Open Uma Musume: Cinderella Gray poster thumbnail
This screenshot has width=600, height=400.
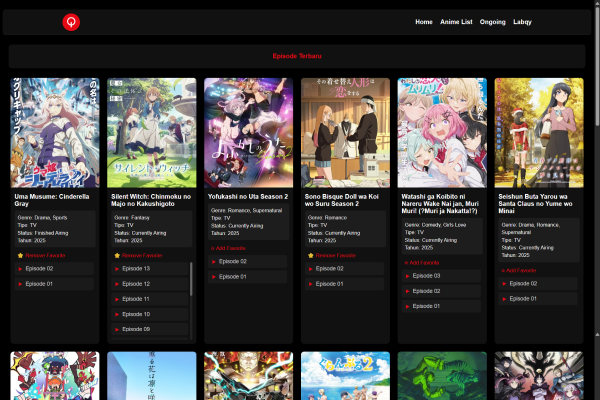click(x=55, y=133)
